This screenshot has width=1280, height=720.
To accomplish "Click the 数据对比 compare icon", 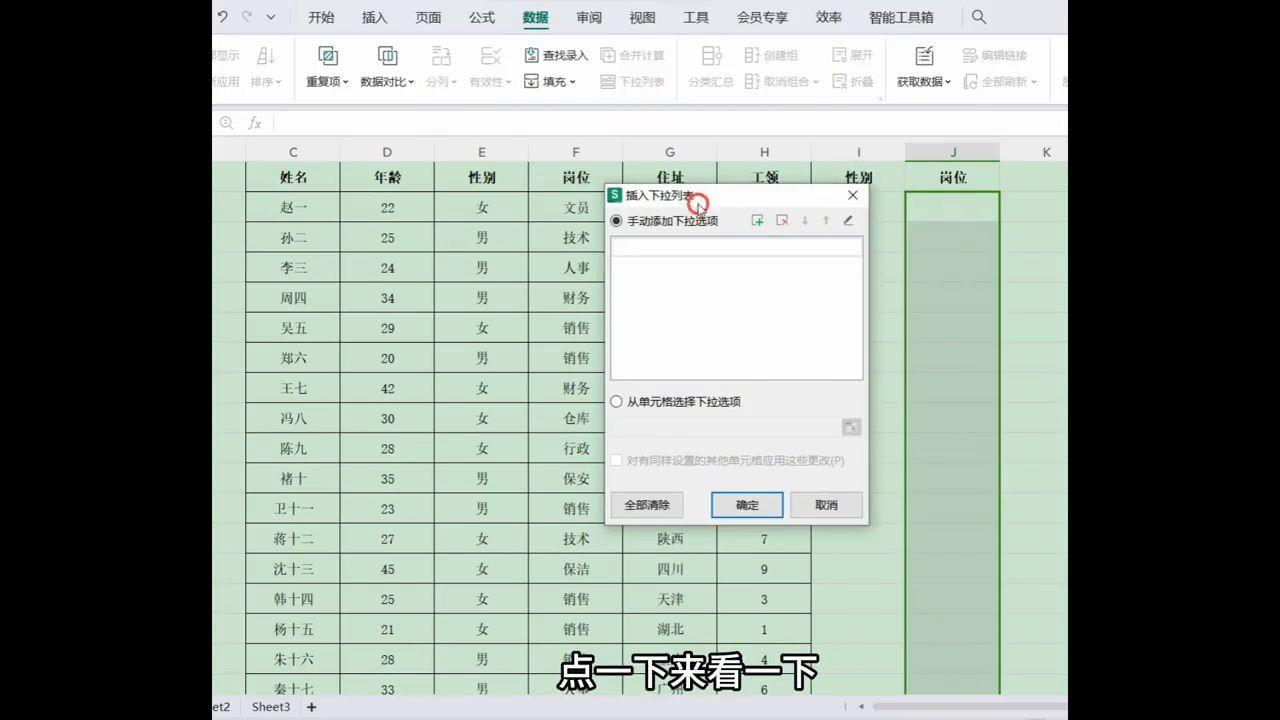I will (x=387, y=56).
